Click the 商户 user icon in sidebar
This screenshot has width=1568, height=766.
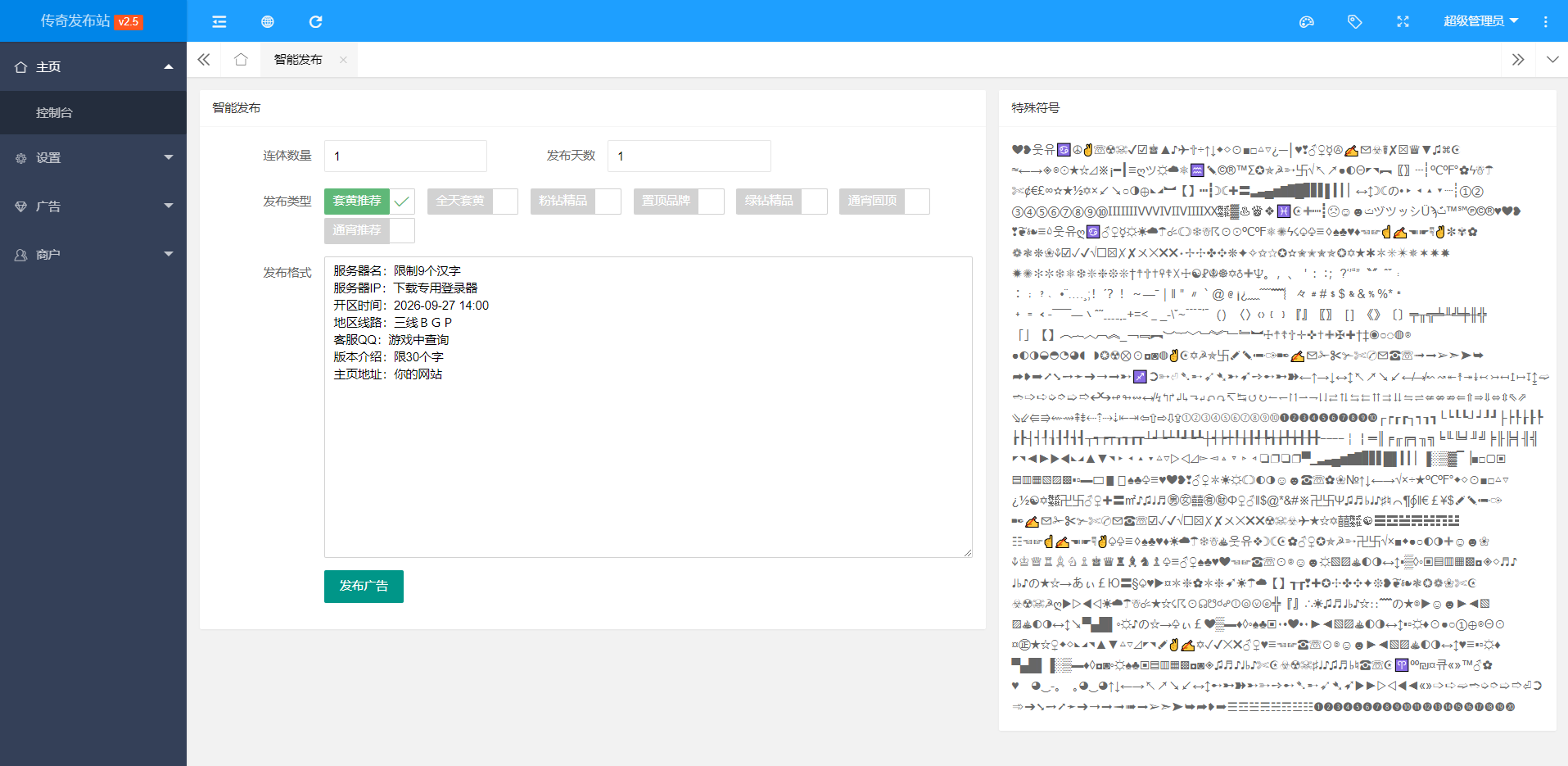tap(20, 255)
